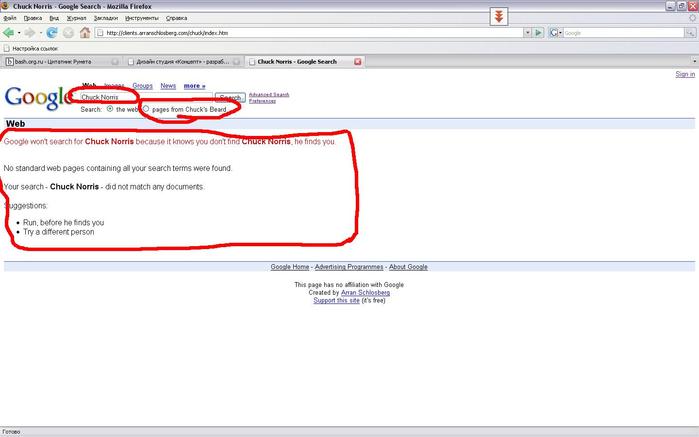This screenshot has height=437, width=699.
Task: Open the News search link
Action: coord(168,86)
